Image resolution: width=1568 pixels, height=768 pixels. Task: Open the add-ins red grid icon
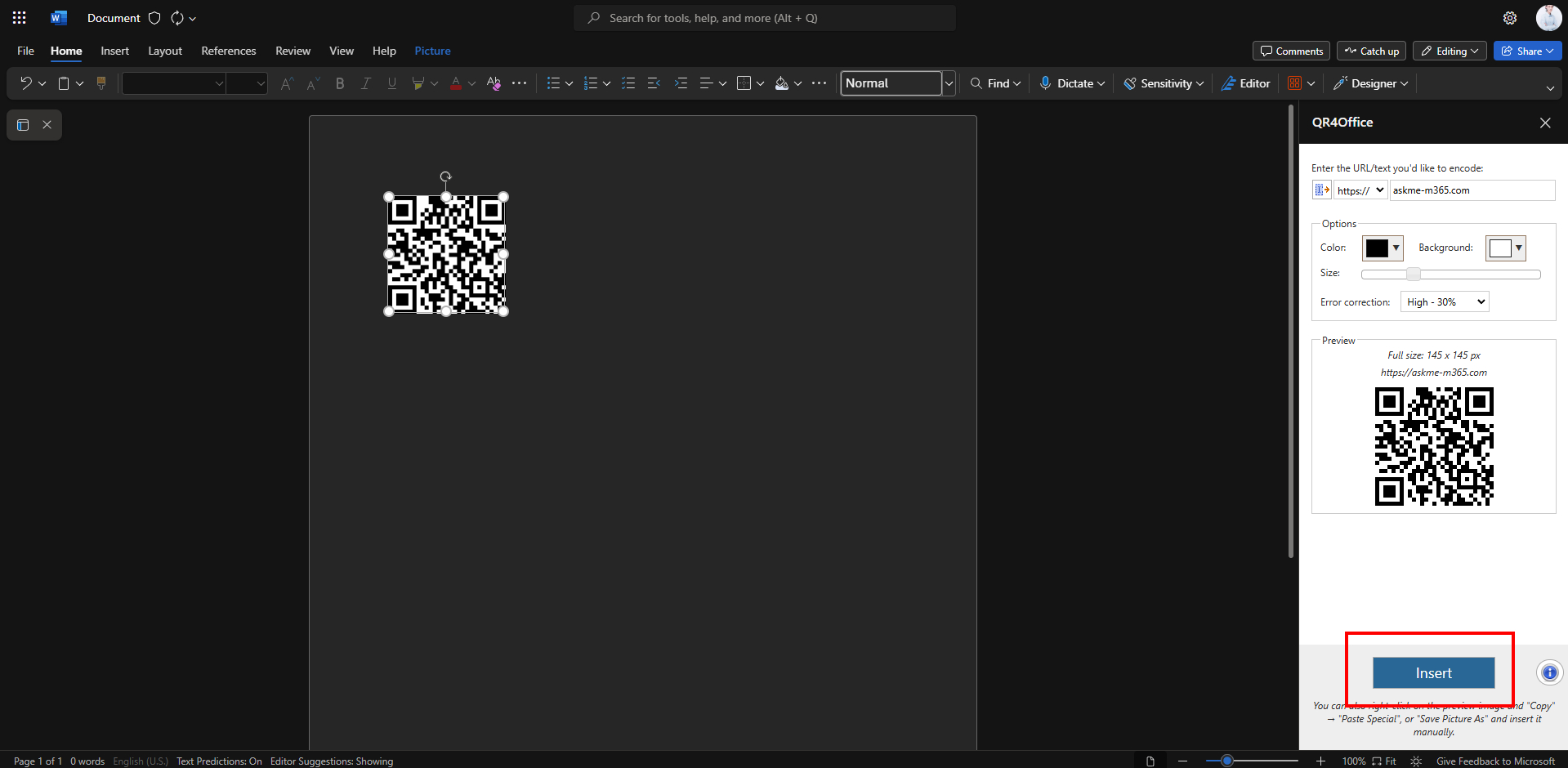click(x=1294, y=83)
